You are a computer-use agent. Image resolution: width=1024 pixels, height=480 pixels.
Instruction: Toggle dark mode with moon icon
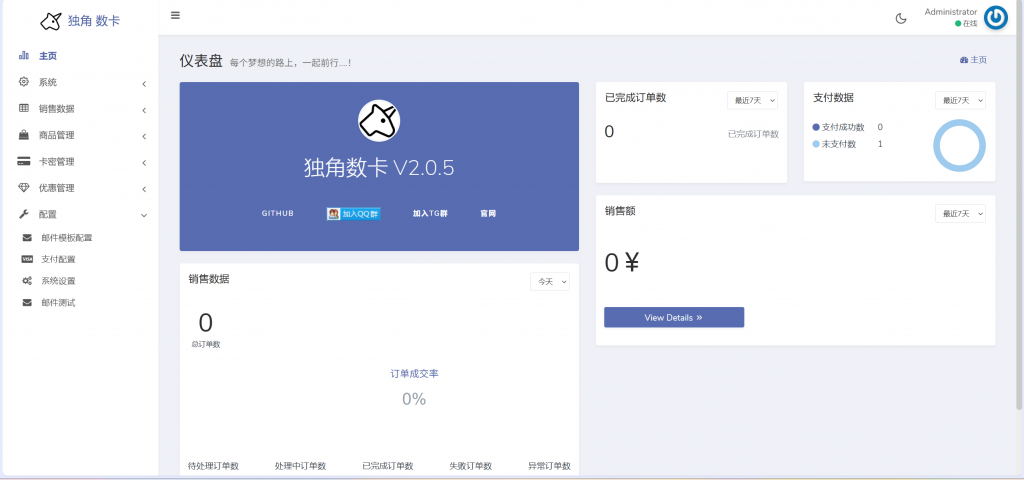tap(900, 18)
